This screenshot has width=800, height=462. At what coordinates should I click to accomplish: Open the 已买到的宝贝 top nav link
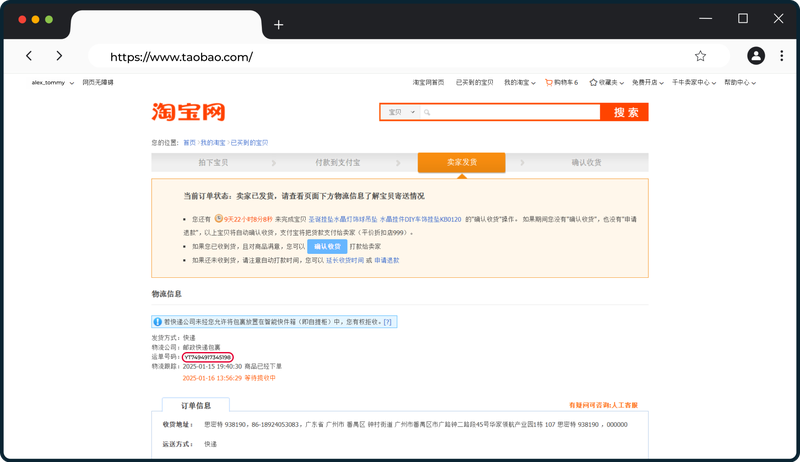[x=474, y=83]
